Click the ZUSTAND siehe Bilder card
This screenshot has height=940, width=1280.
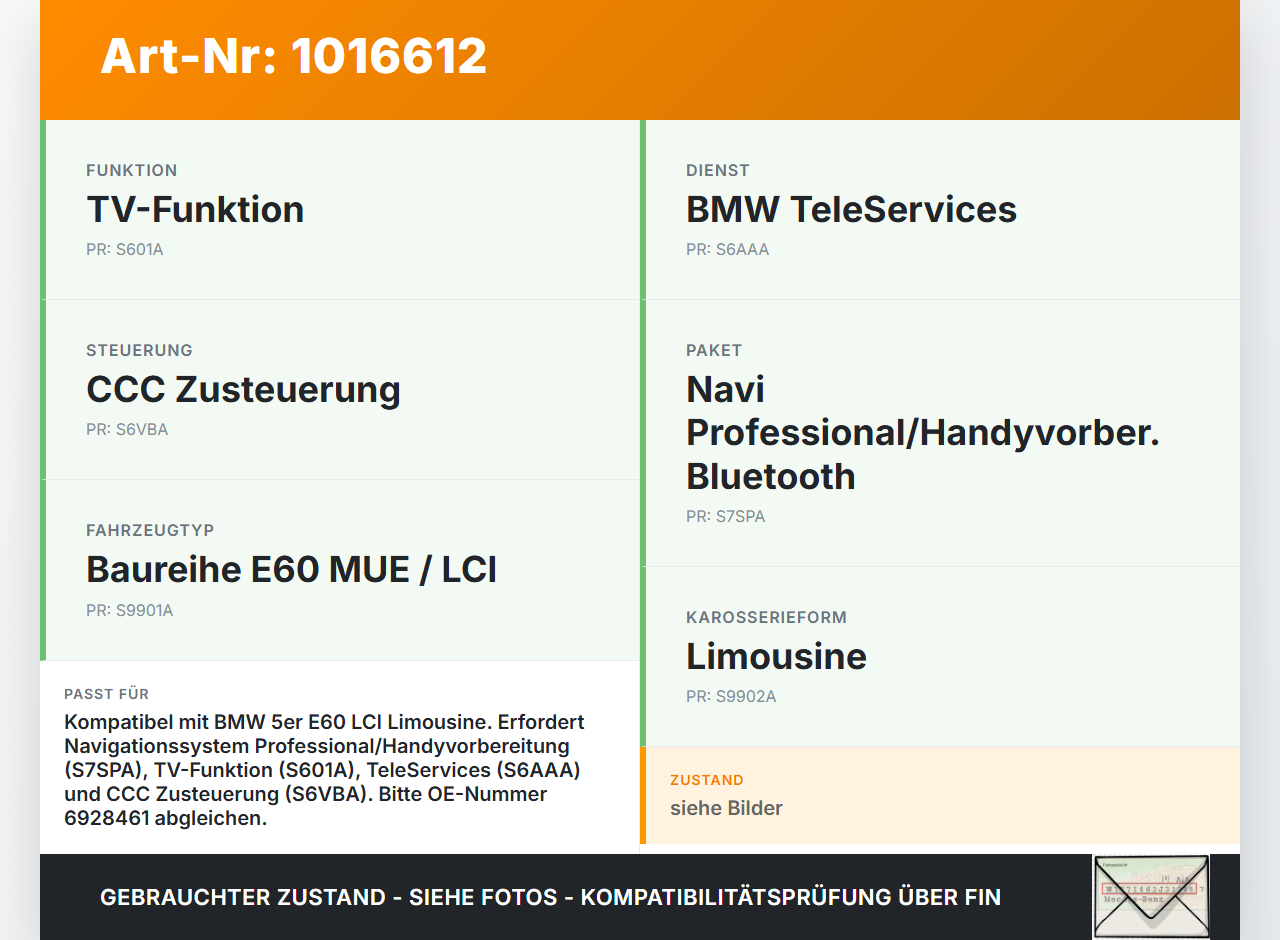[940, 796]
